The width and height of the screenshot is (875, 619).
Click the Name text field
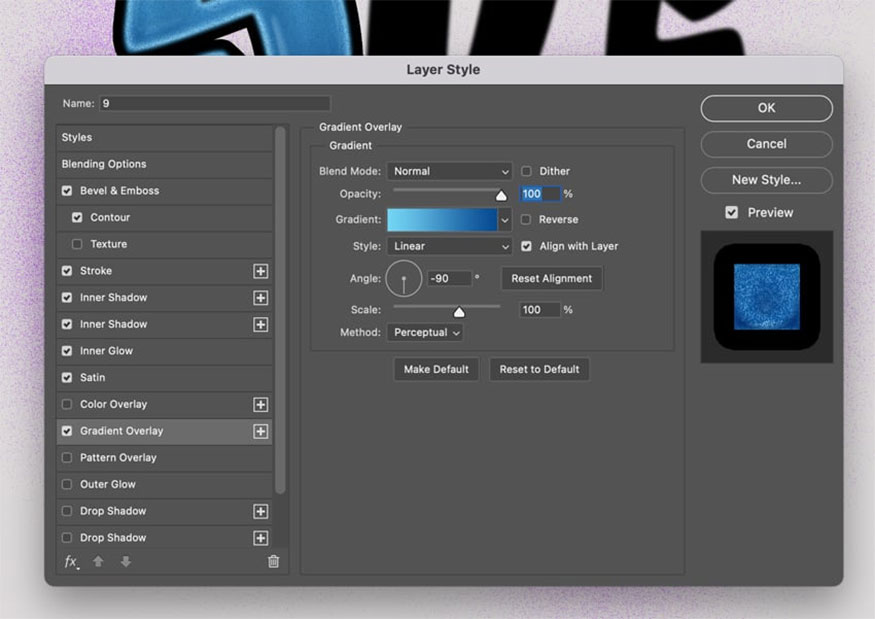tap(214, 104)
